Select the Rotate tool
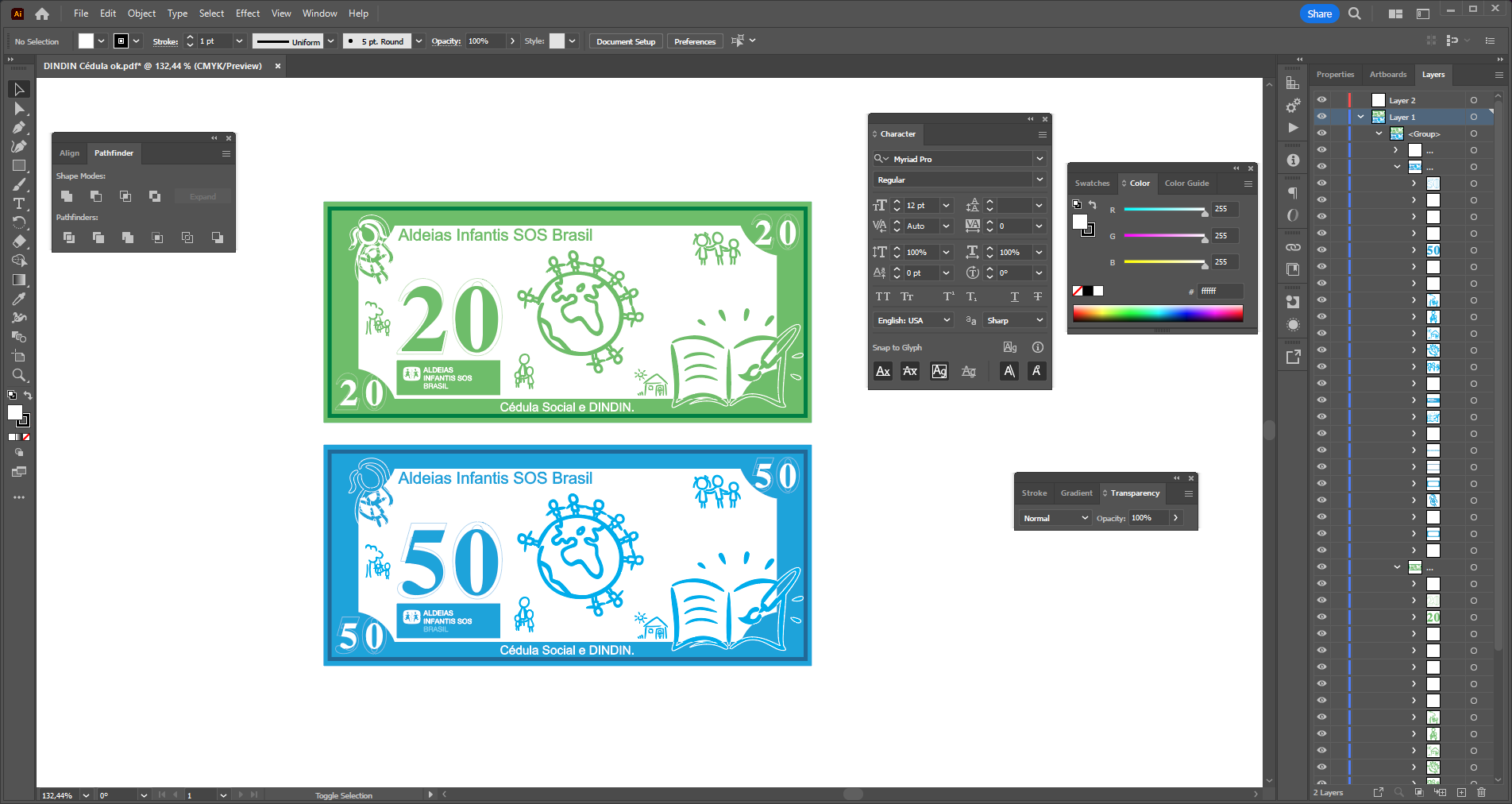The width and height of the screenshot is (1512, 804). pos(19,223)
